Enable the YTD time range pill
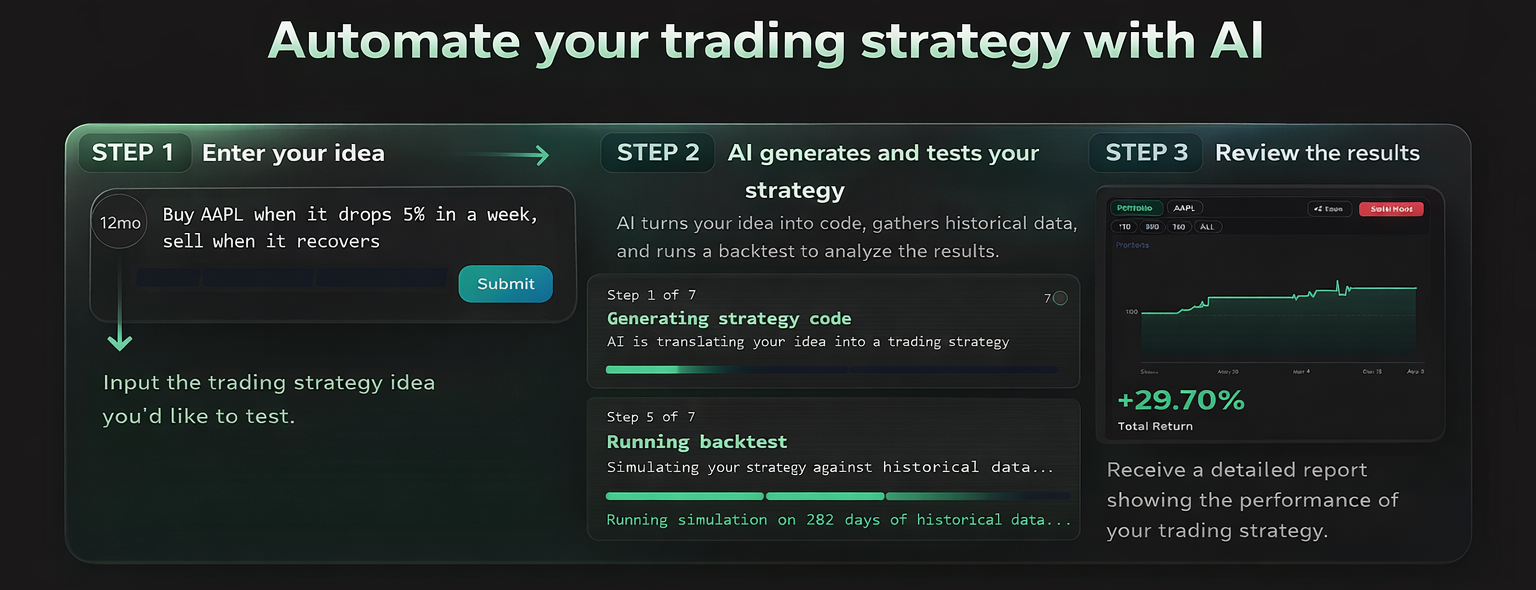Screen dimensions: 1536x590 pyautogui.click(x=1125, y=226)
